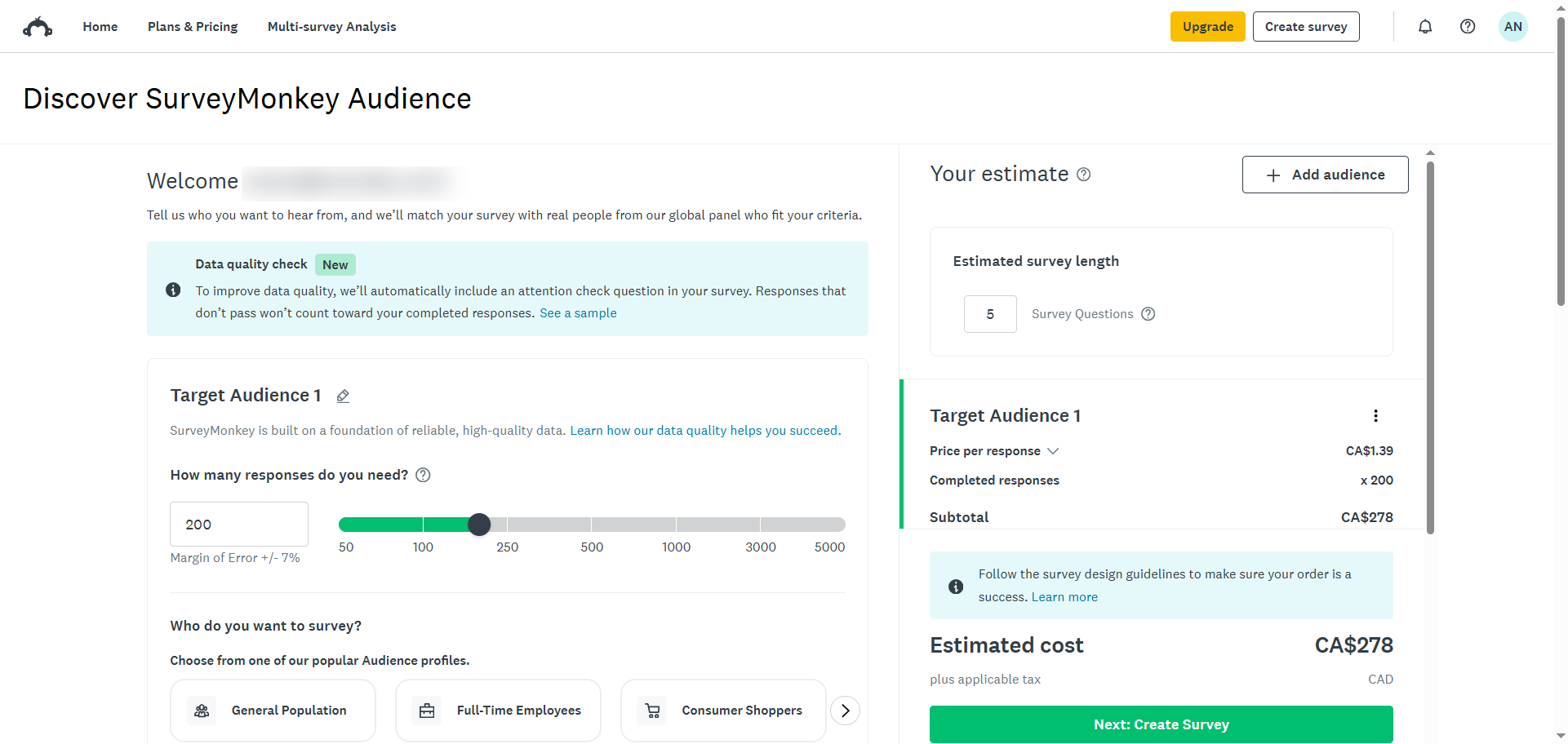Click the x 200 completed responses value
The image size is (1568, 744).
(1377, 480)
